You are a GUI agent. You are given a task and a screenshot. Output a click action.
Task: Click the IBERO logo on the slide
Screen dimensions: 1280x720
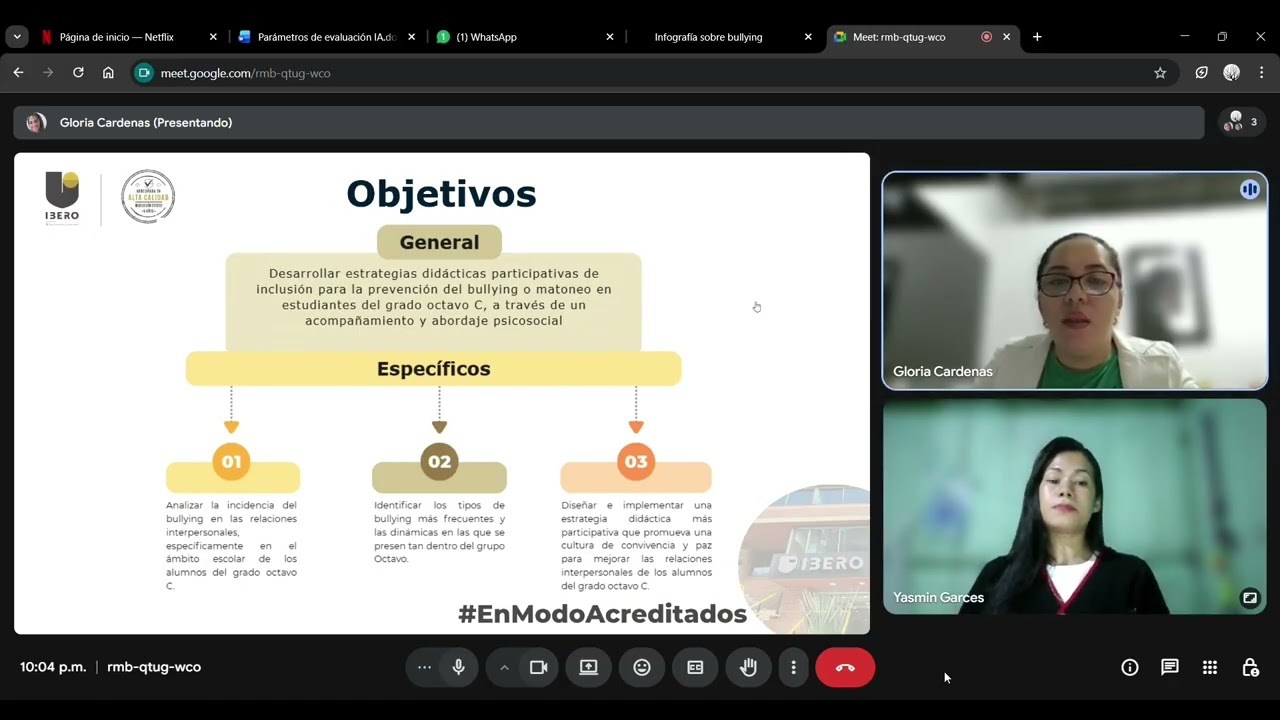[62, 197]
